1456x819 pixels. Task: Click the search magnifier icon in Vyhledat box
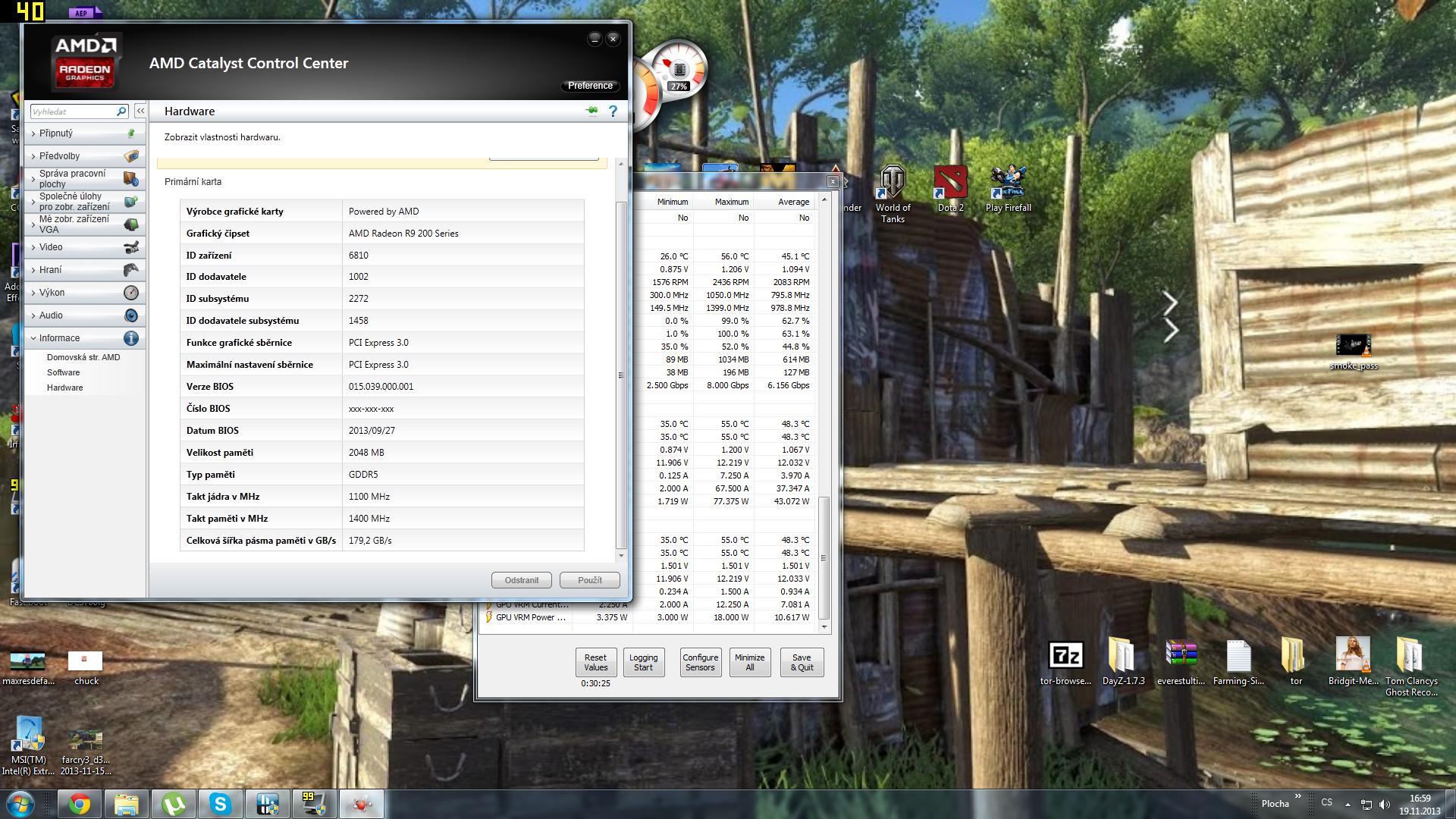click(x=121, y=111)
